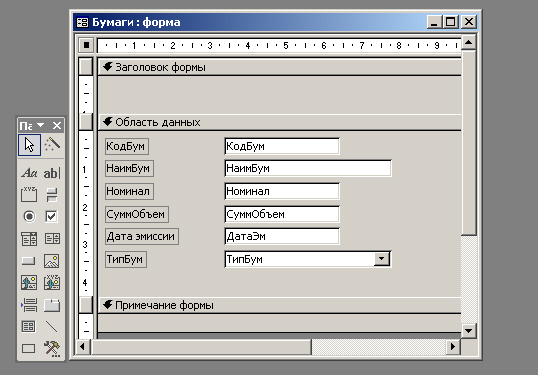Select the СуммОбъем label
This screenshot has height=375, width=538.
[x=137, y=214]
